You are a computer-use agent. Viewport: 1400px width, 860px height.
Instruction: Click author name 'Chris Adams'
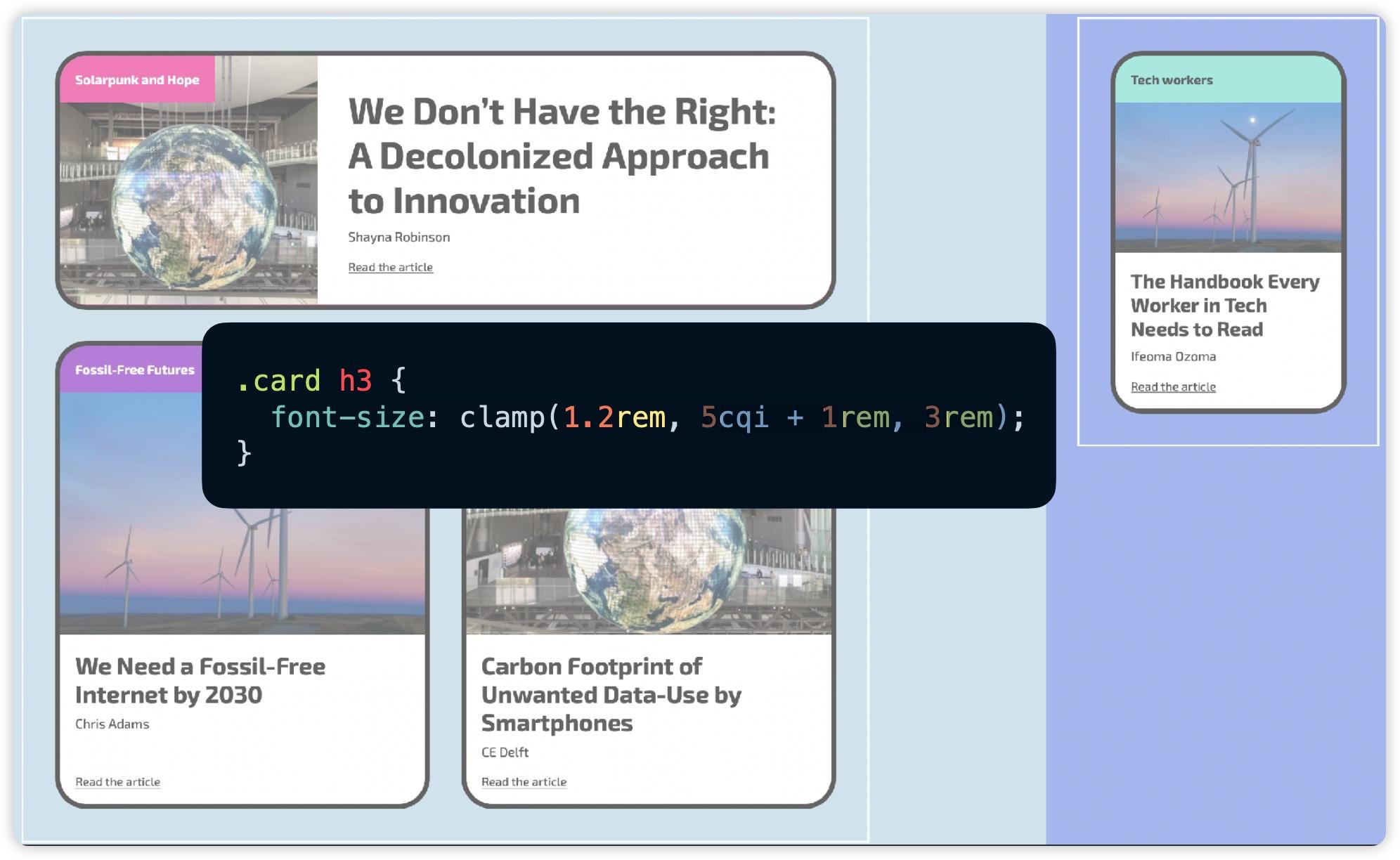(x=112, y=724)
